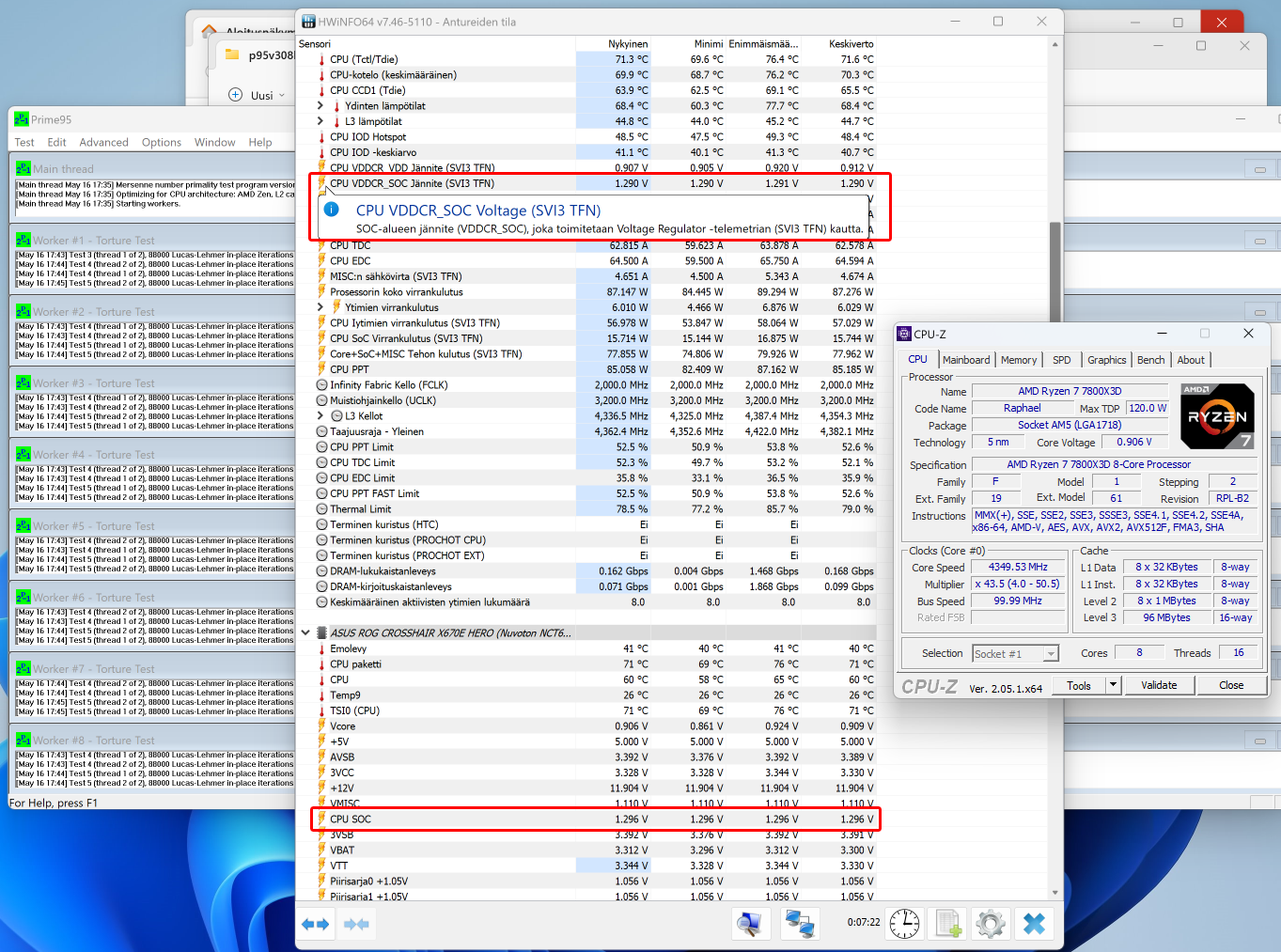
Task: Start logging with the sheet-plus icon in HWiNFO
Action: click(x=948, y=924)
